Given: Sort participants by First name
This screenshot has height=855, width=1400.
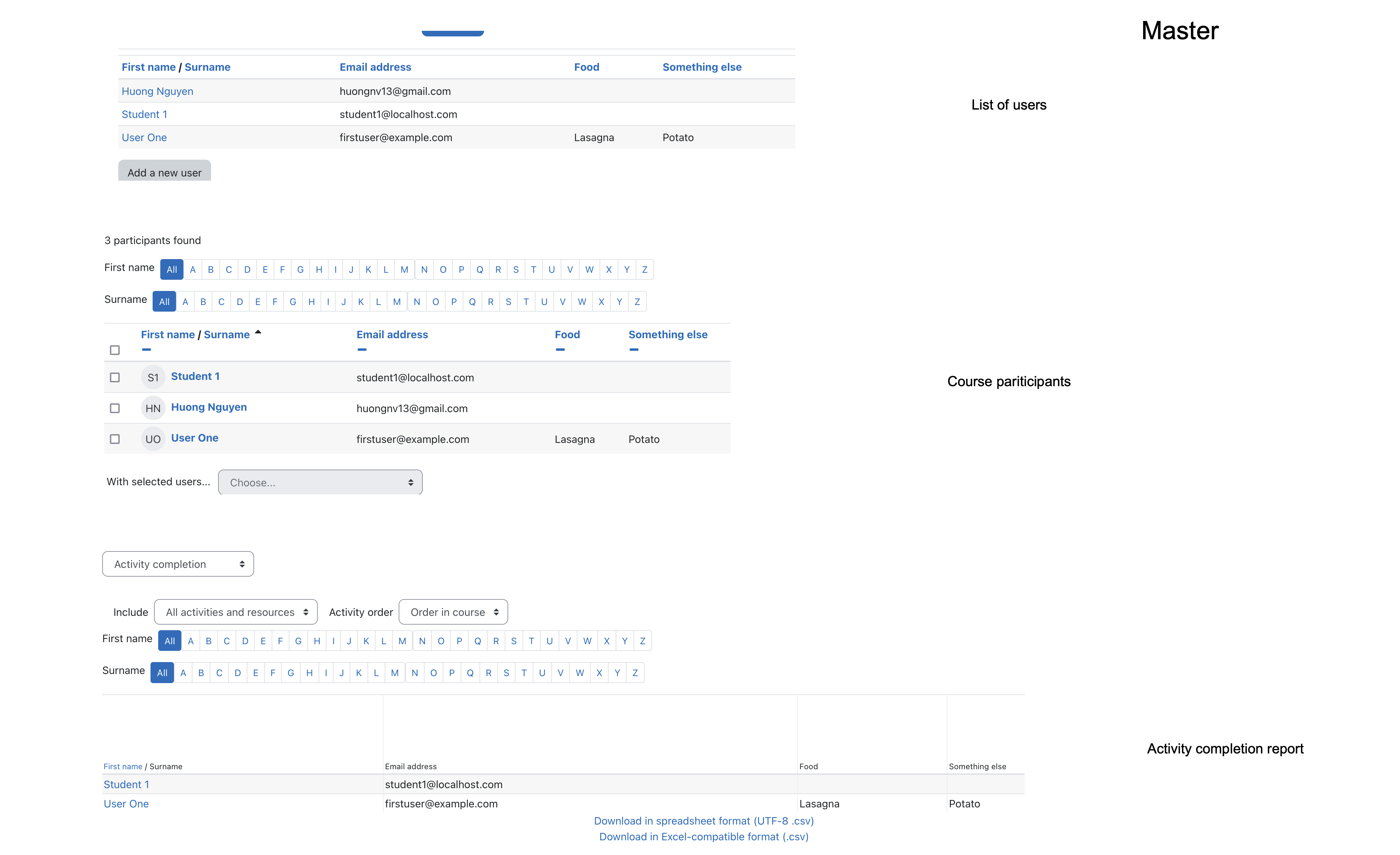Looking at the screenshot, I should coord(168,335).
